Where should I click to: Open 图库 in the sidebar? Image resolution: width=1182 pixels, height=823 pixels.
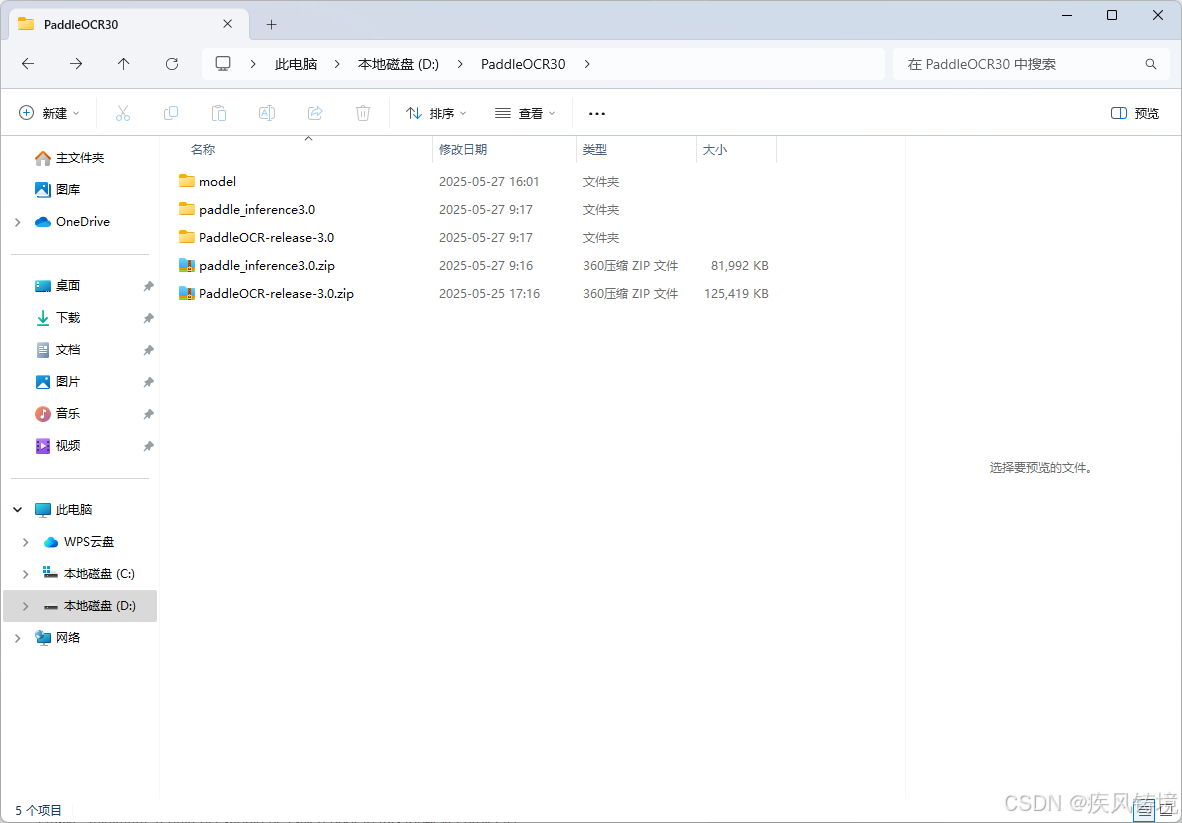(59, 189)
